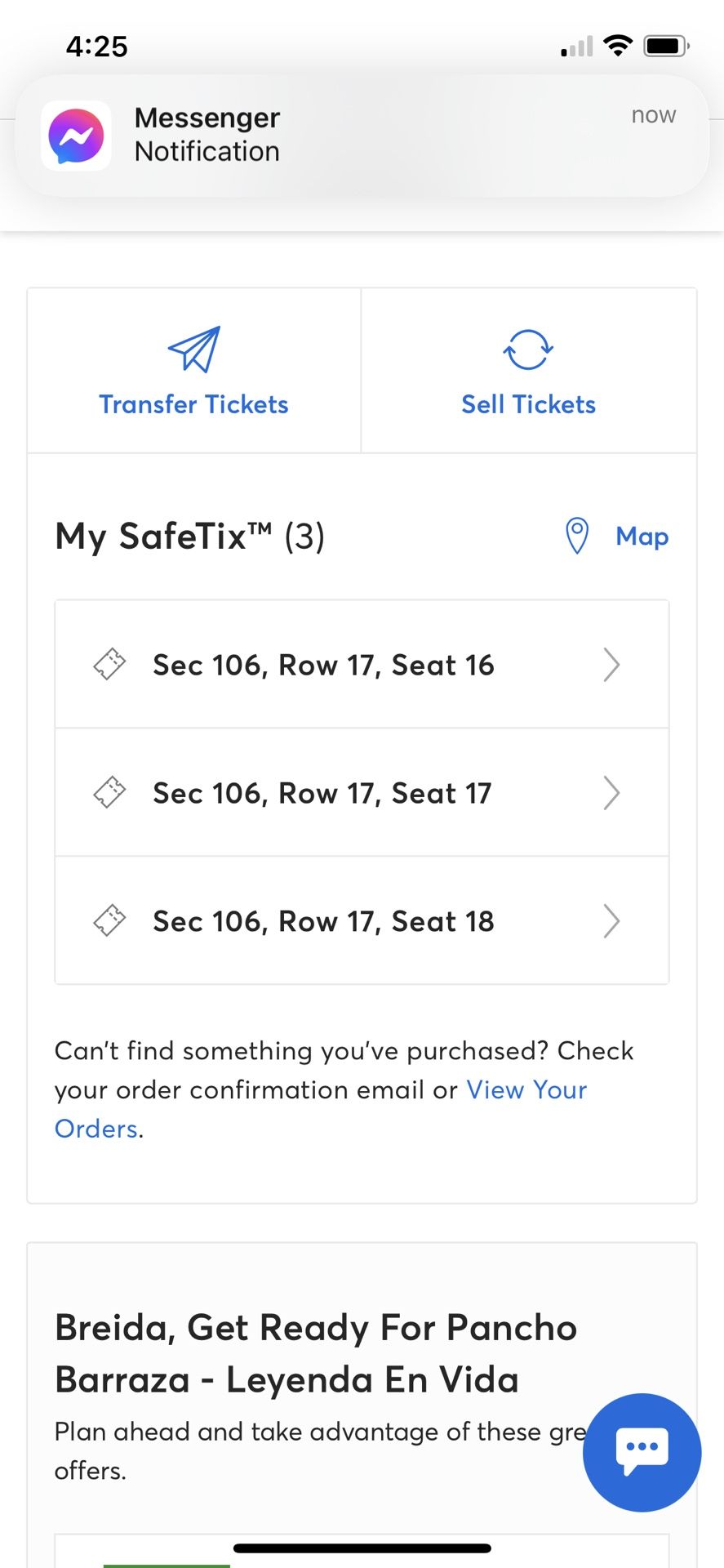Viewport: 724px width, 1568px height.
Task: Tap the Pancho Barraza Leyenda En Vida heading
Action: coord(316,1353)
